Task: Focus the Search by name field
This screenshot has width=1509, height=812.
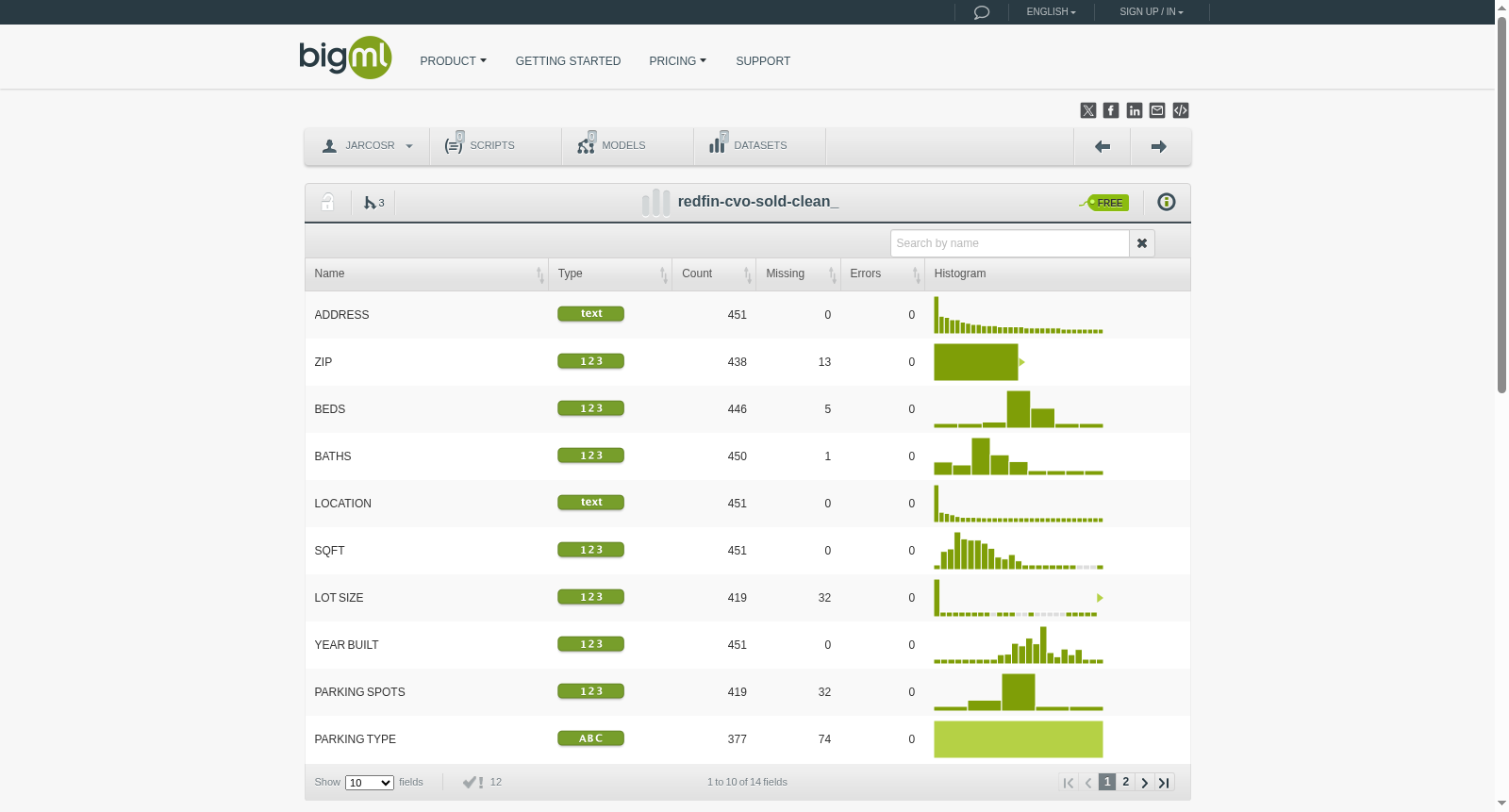Action: tap(1010, 243)
